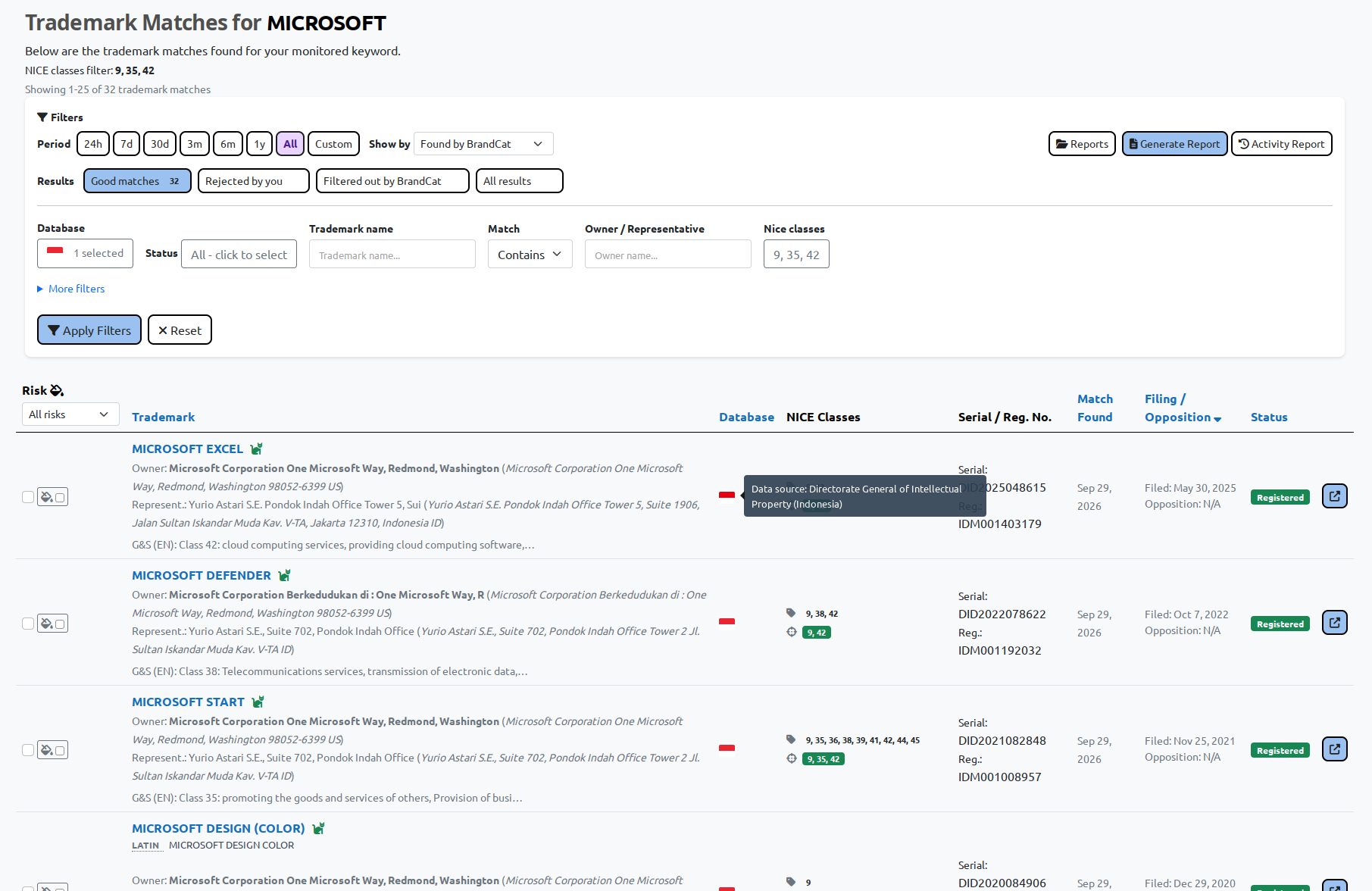1372x891 pixels.
Task: Show Filtered out by BrandCat results
Action: coord(392,181)
